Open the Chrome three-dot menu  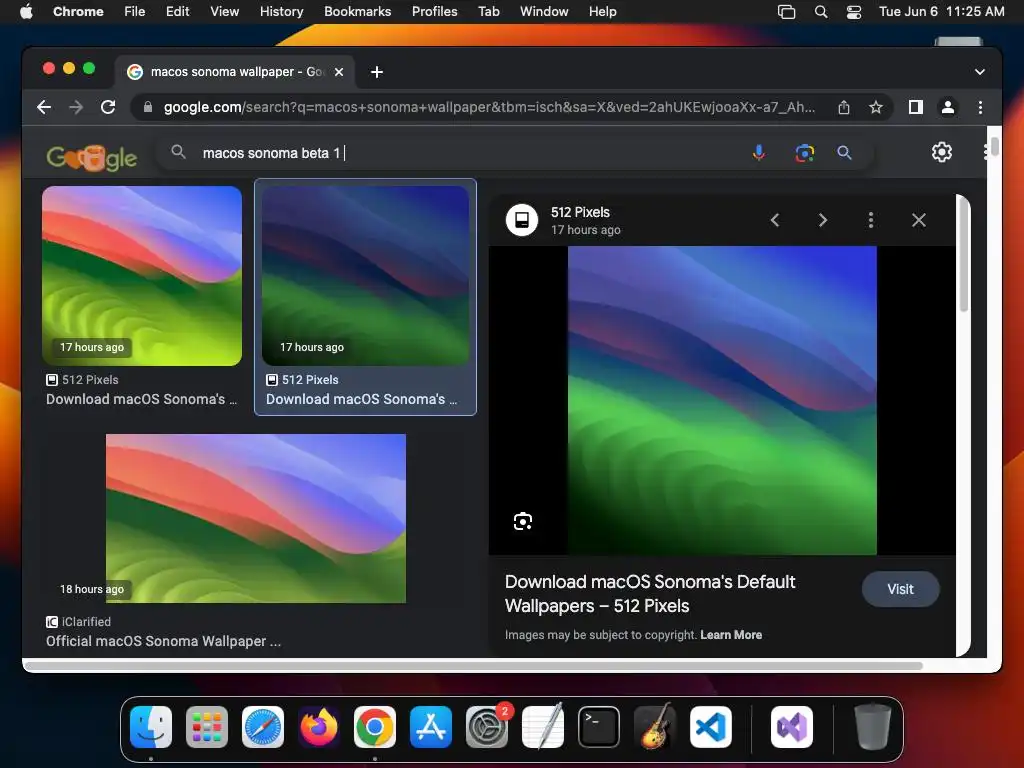(980, 107)
